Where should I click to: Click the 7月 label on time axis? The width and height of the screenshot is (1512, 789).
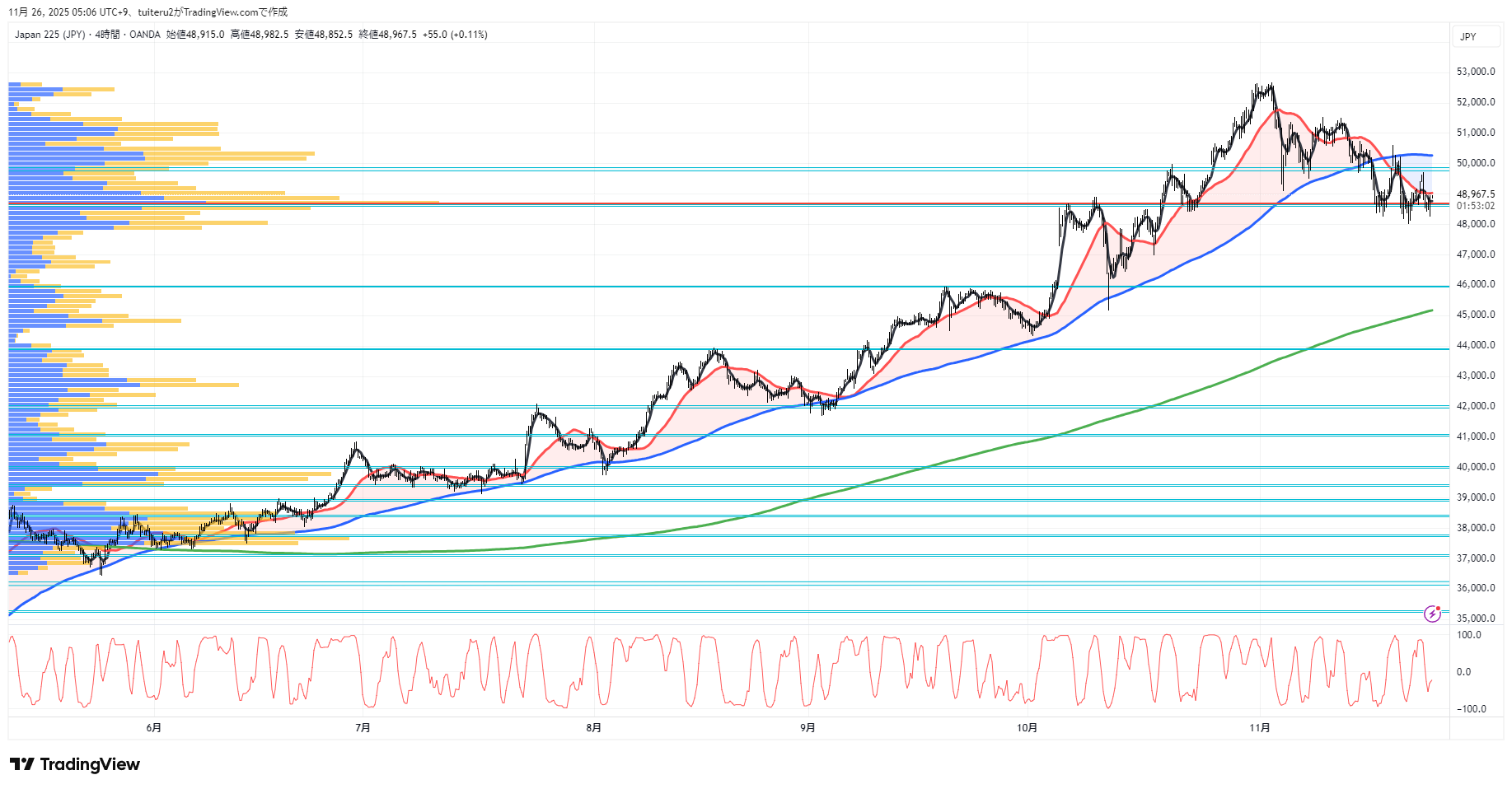click(x=363, y=727)
